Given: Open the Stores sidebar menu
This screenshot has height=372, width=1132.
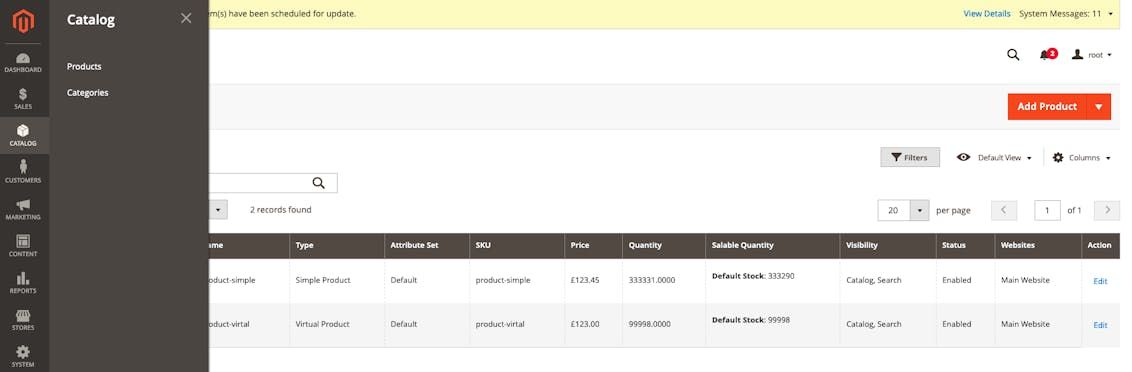Looking at the screenshot, I should tap(23, 320).
